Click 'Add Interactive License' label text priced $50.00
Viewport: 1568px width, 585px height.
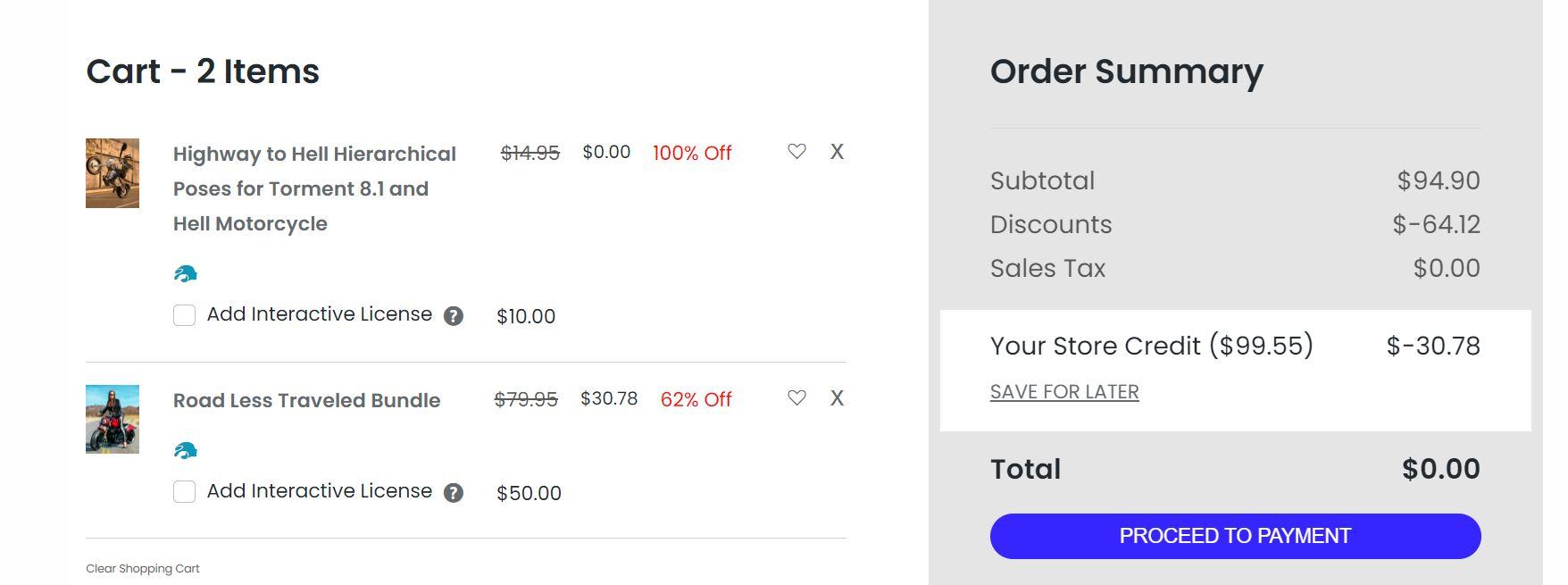(x=320, y=491)
